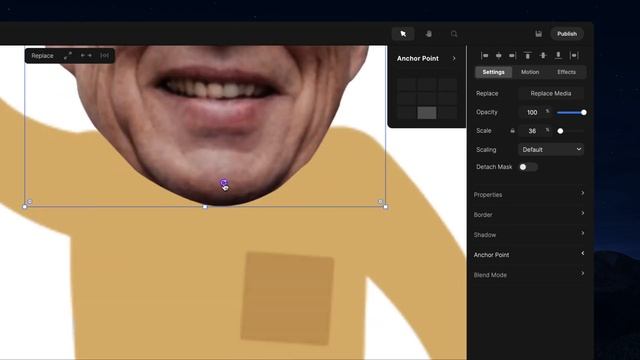Click the Opacity value field
The image size is (640, 360).
[x=532, y=112]
